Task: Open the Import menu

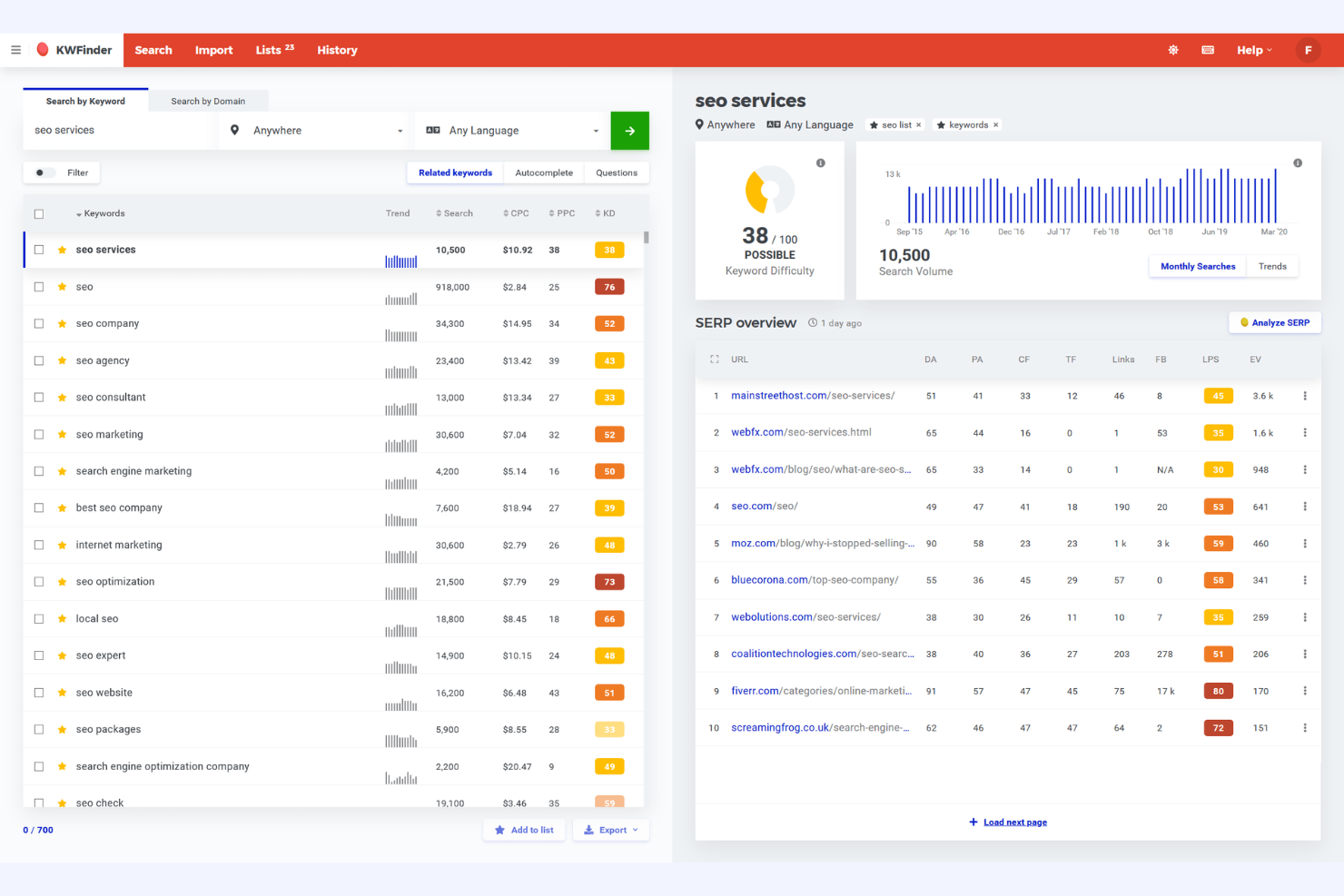Action: pyautogui.click(x=213, y=50)
